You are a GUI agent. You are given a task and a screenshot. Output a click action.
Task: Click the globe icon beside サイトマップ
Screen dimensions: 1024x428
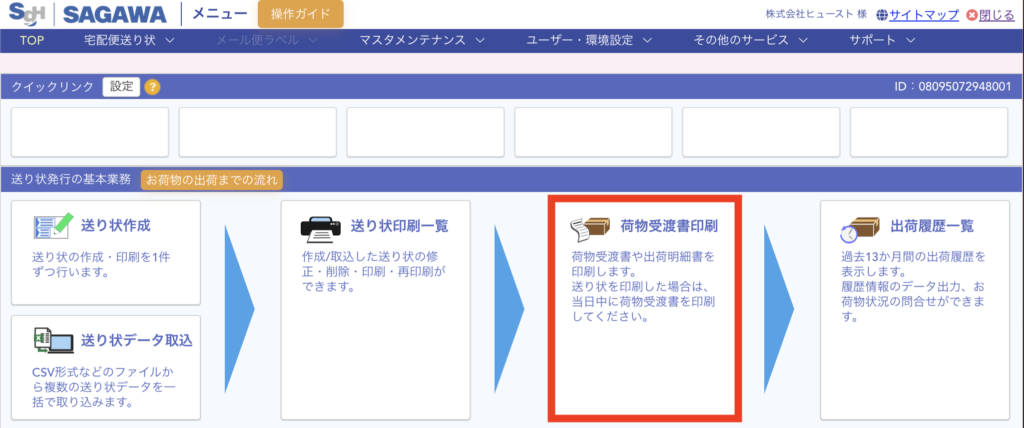coord(882,14)
